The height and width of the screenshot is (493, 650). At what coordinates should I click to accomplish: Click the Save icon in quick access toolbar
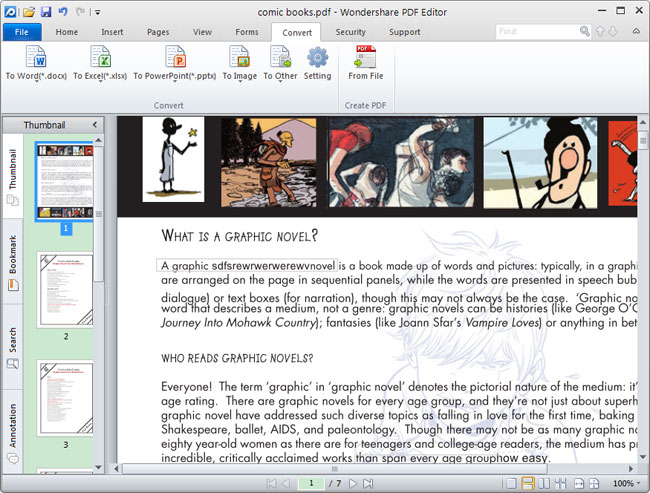pyautogui.click(x=46, y=12)
